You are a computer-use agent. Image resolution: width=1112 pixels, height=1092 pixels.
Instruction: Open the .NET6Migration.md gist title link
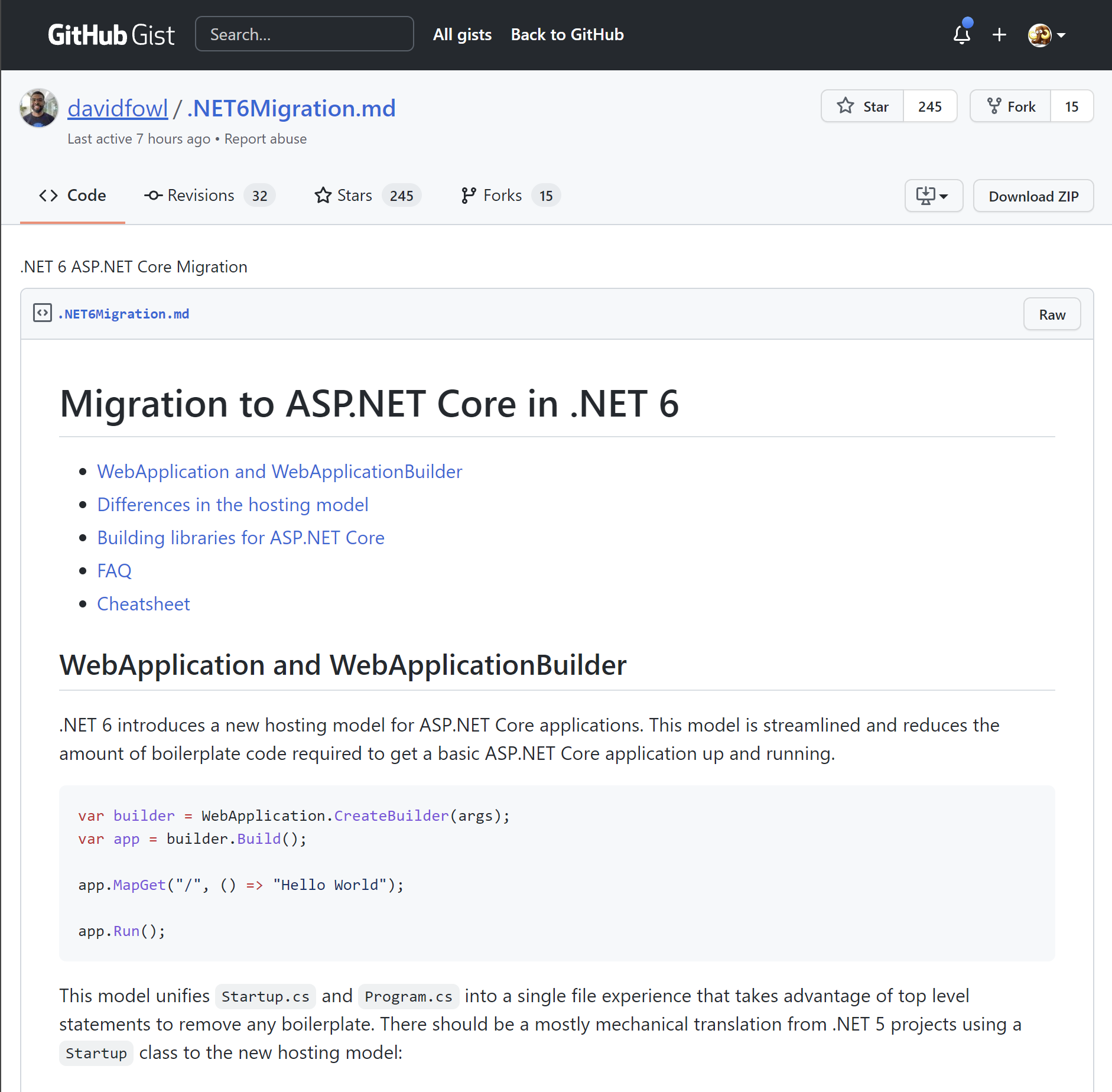[291, 108]
